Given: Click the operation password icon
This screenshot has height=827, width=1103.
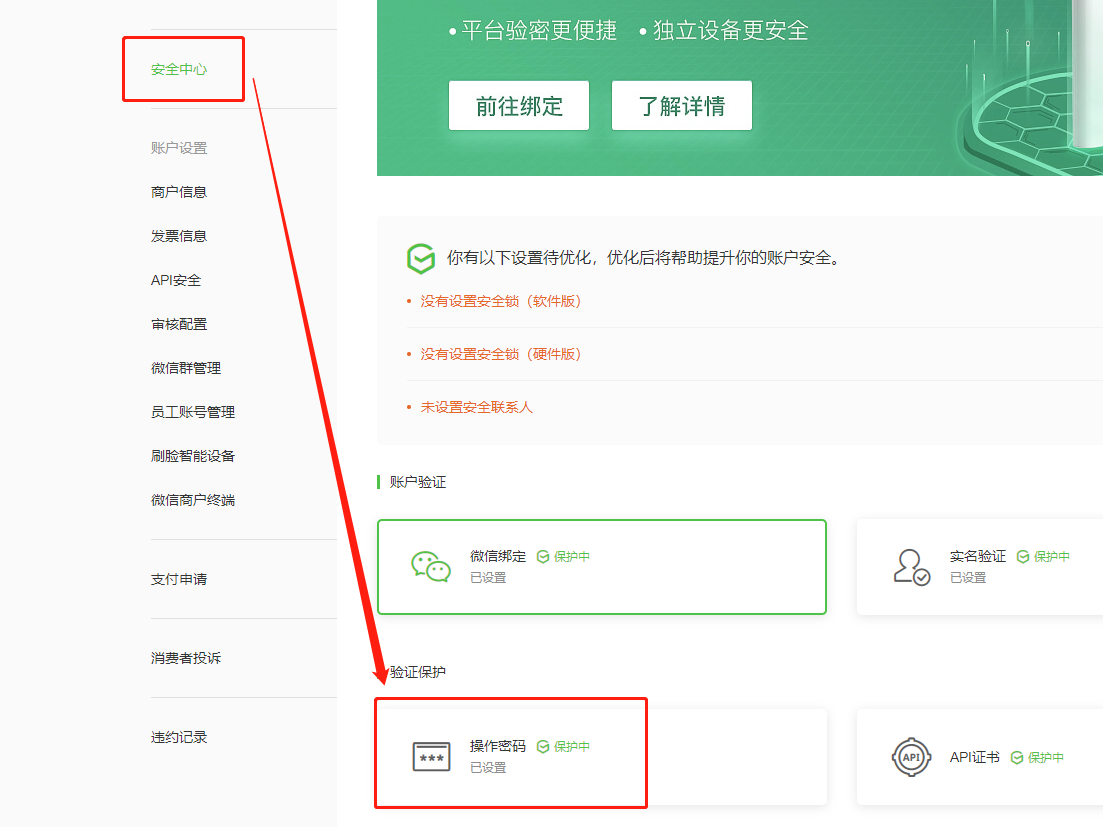Looking at the screenshot, I should [431, 757].
